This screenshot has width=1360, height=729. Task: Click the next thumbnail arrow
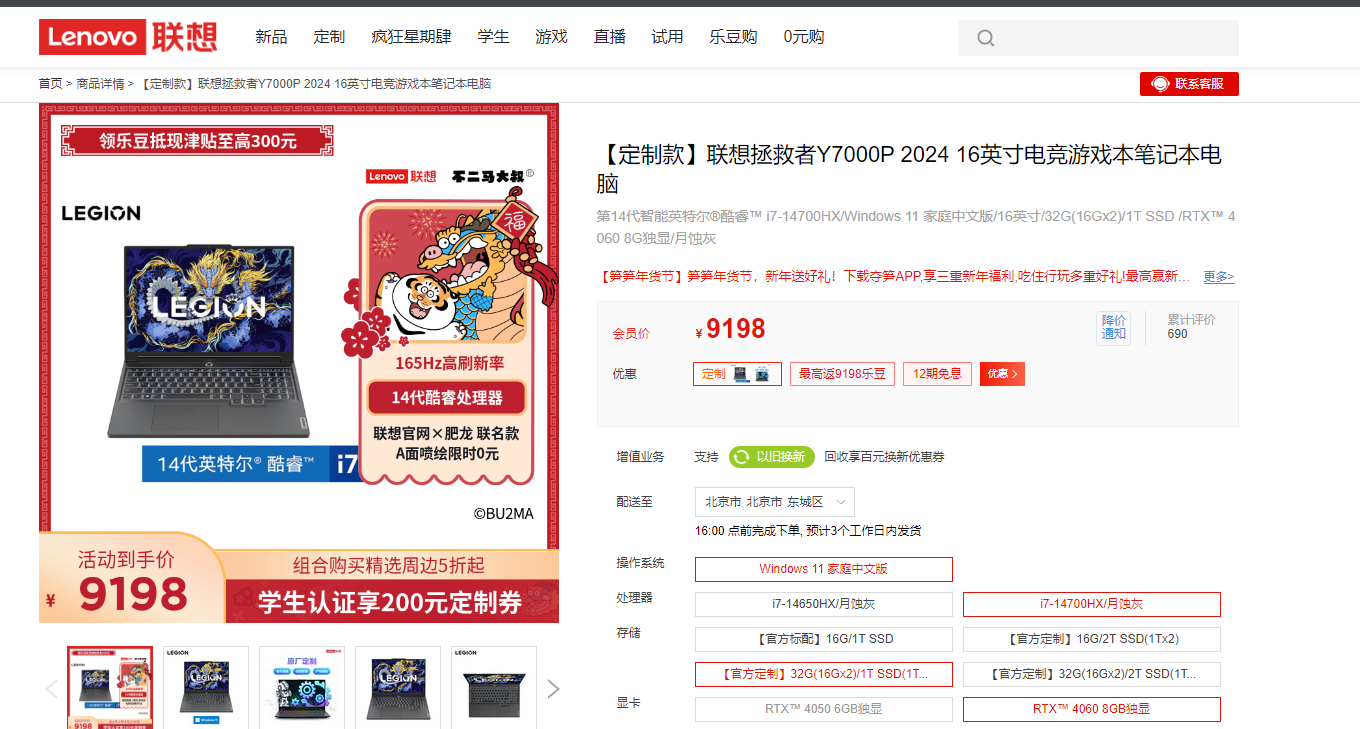pos(553,689)
